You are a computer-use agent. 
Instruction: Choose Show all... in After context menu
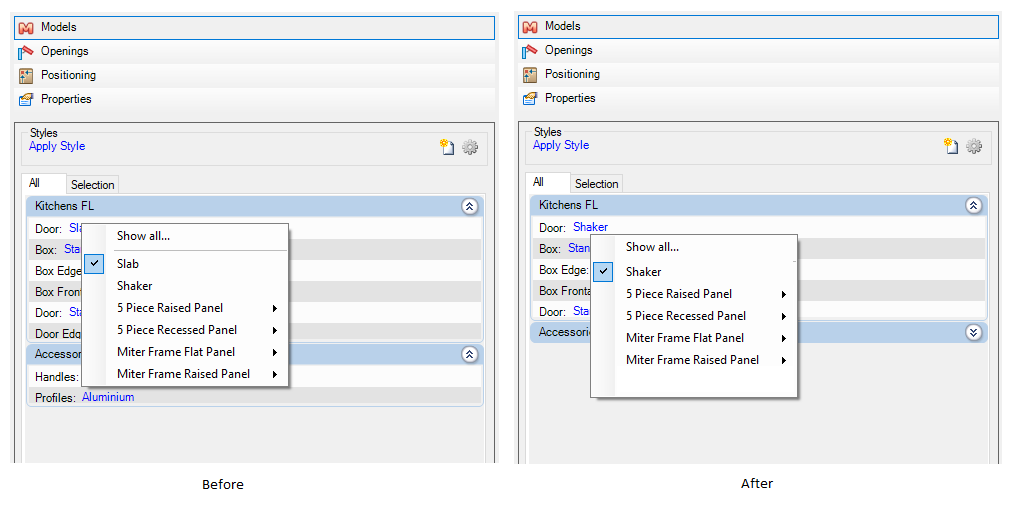[x=694, y=248]
